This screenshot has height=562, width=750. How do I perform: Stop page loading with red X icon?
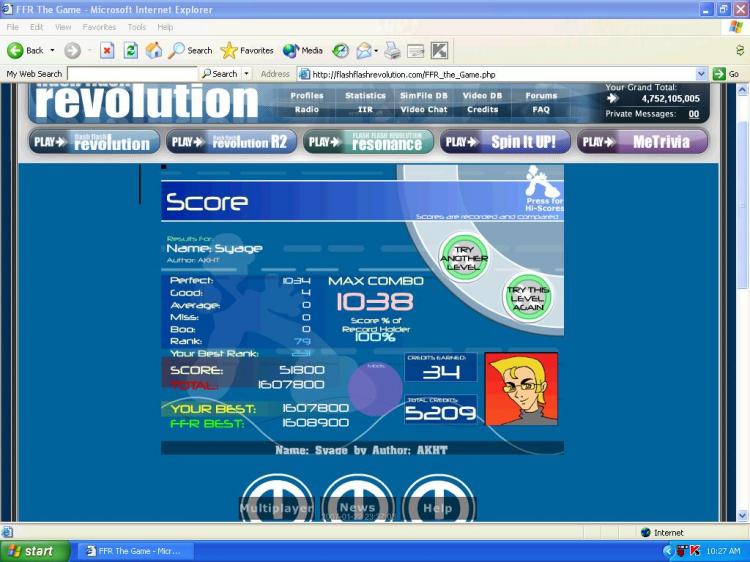click(x=107, y=50)
